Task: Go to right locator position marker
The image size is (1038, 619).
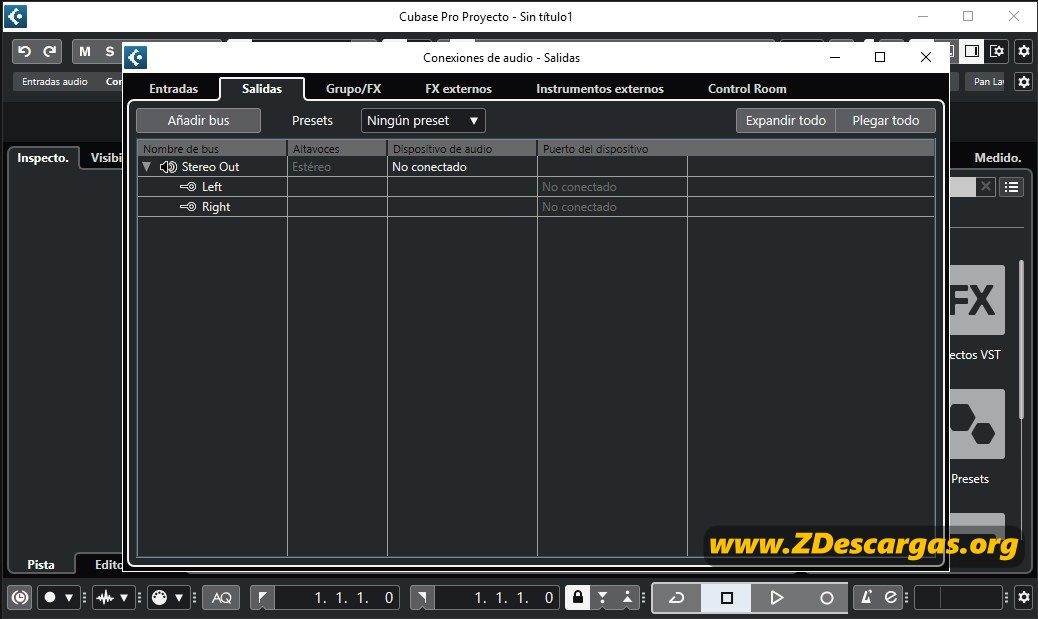Action: point(422,598)
